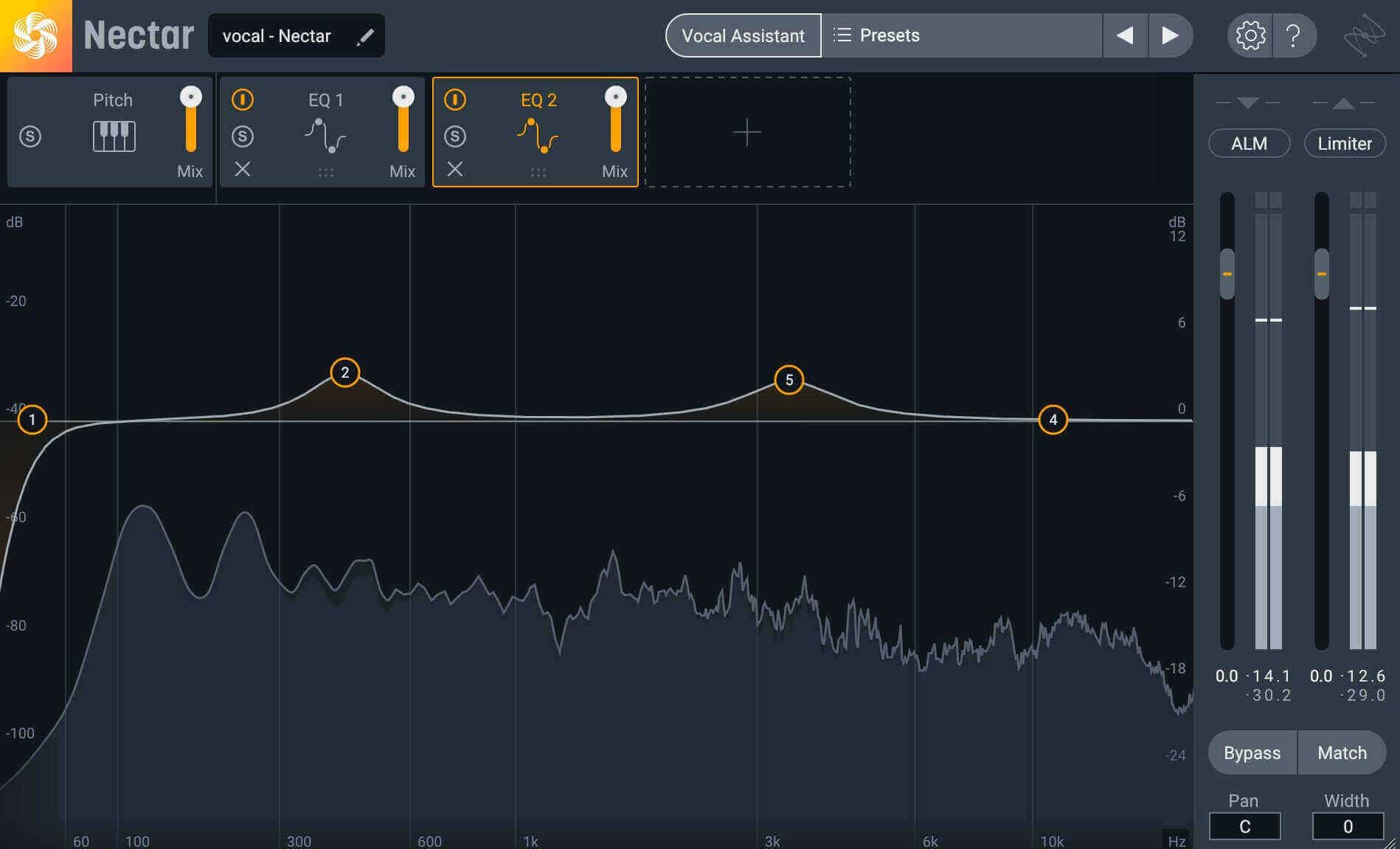This screenshot has height=849, width=1400.
Task: Click the 10k frequency axis label
Action: [1052, 841]
